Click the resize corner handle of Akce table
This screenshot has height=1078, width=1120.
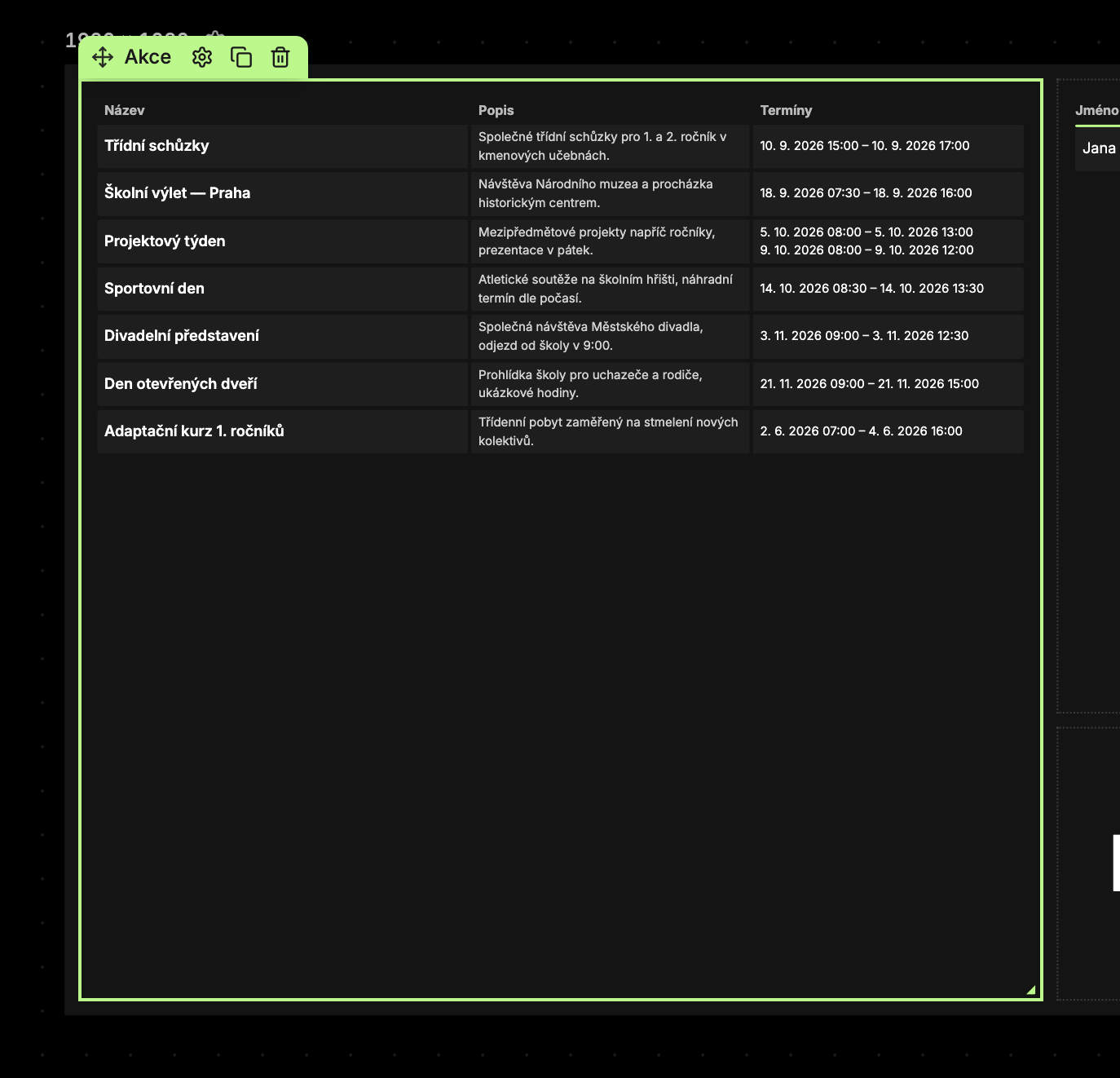(1031, 990)
